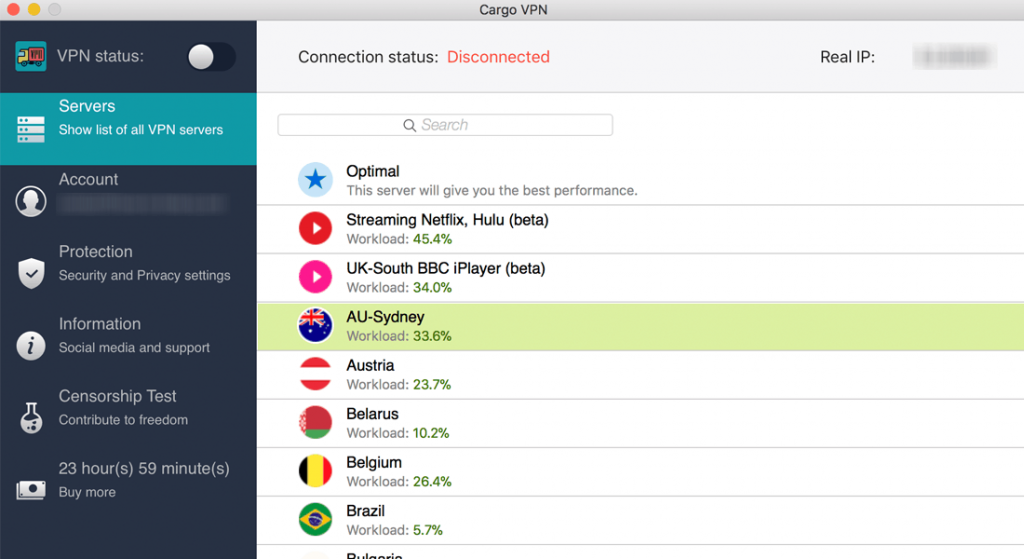Screen dimensions: 1024x559
Task: Click the Buy more money icon
Action: pos(31,490)
